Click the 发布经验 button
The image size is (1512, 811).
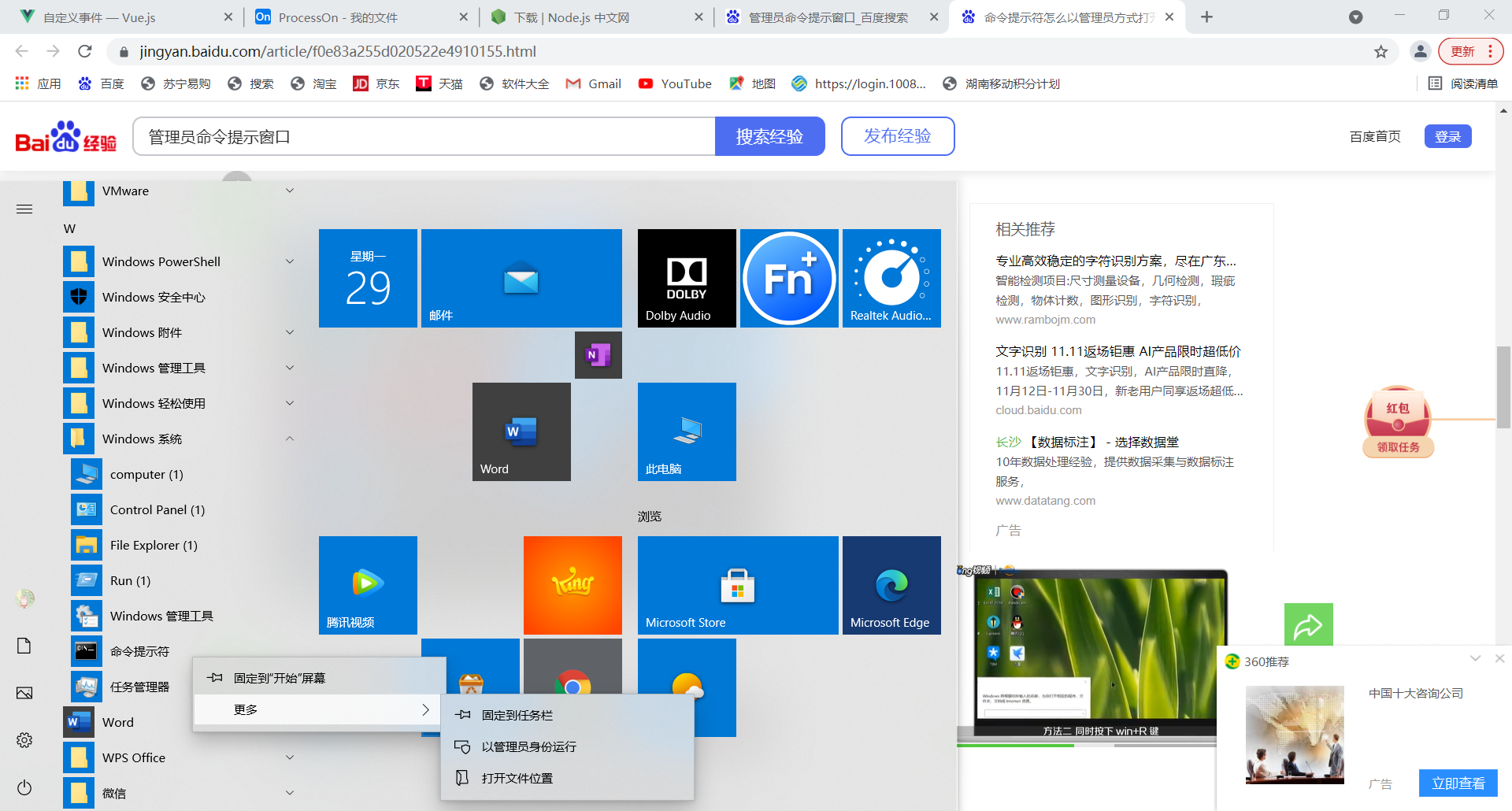click(898, 136)
